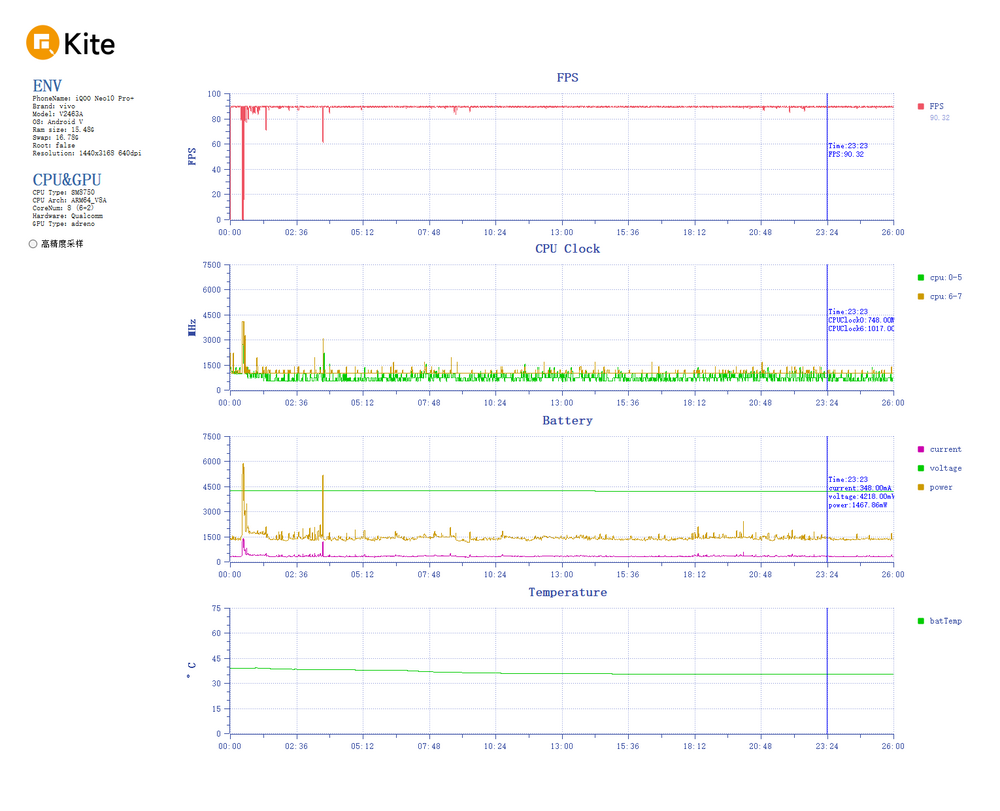Toggle the FPS series legend swatch
This screenshot has height=811, width=1000.
point(921,106)
